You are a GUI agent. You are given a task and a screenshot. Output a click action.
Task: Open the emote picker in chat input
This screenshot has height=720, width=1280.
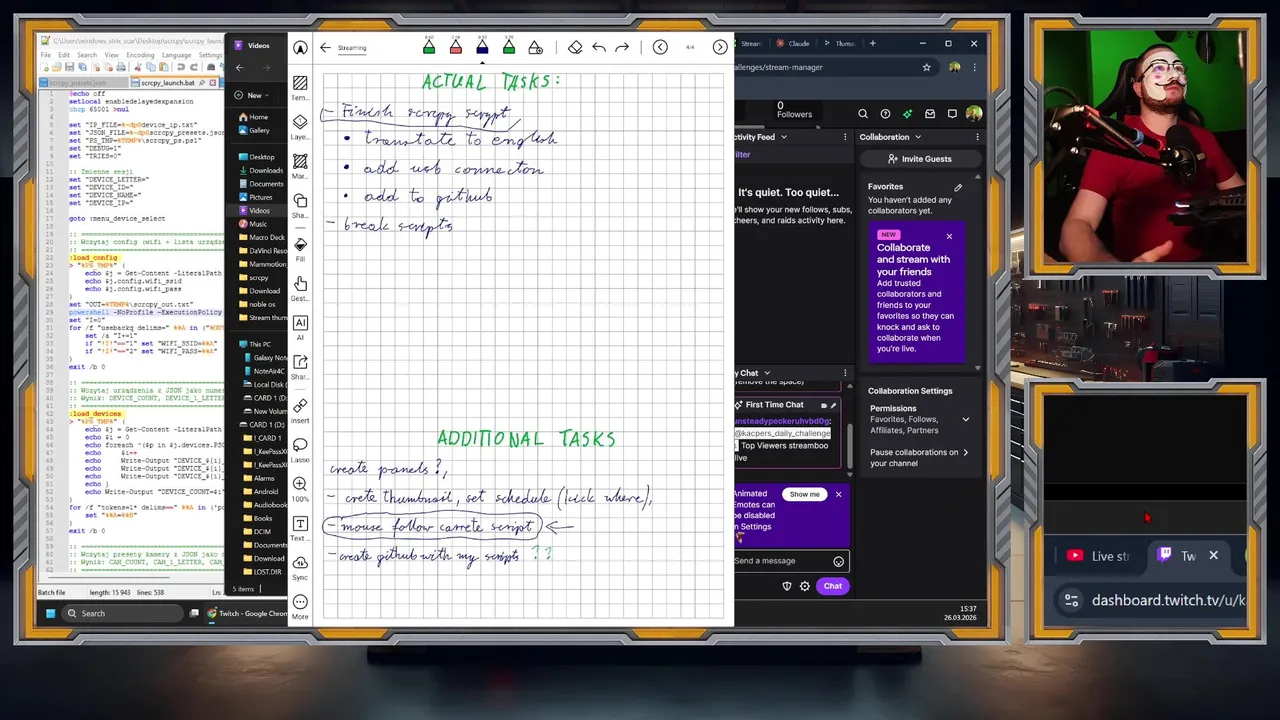[839, 561]
